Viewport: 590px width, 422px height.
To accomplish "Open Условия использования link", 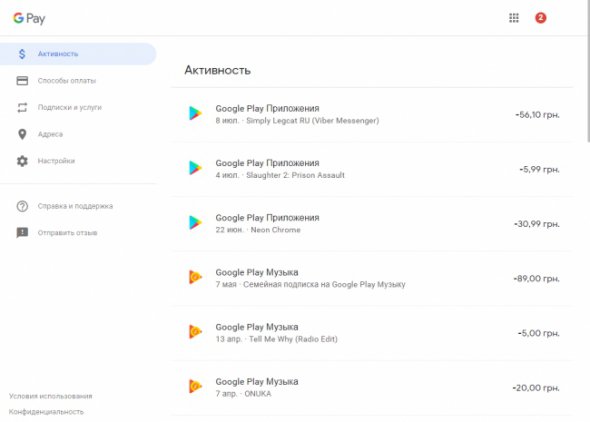I will [50, 396].
